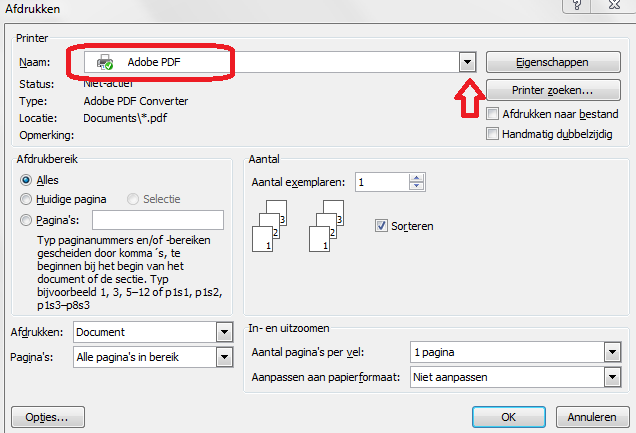Enable Afdrukken naar bestand checkbox

point(492,114)
